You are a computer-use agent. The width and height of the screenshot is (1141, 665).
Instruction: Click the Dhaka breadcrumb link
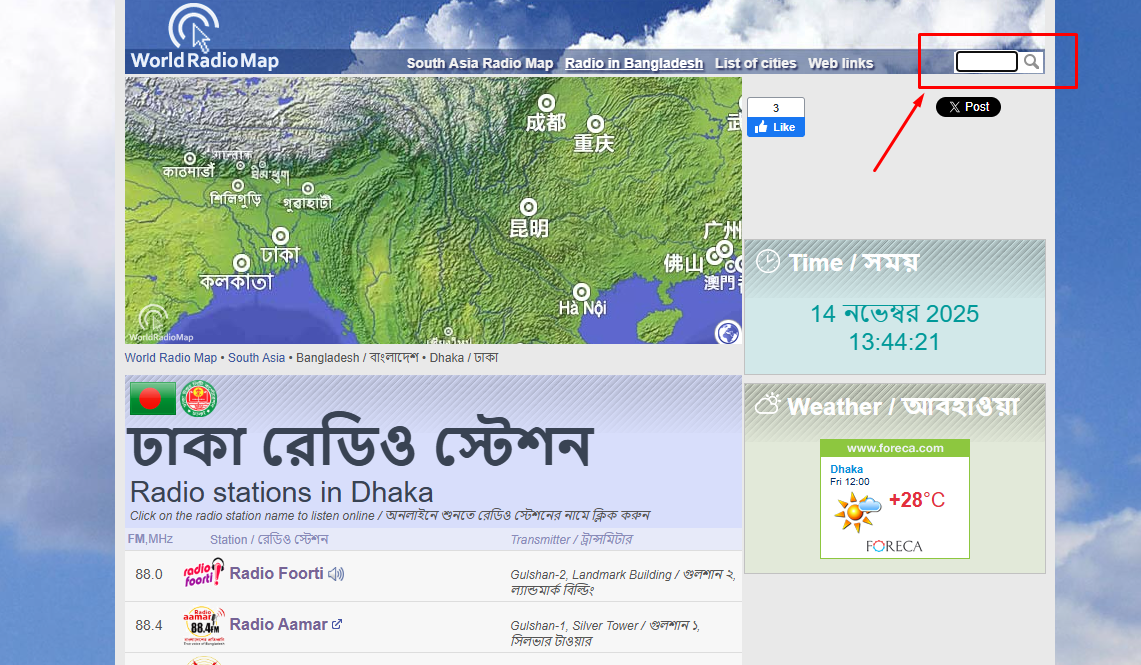click(446, 357)
